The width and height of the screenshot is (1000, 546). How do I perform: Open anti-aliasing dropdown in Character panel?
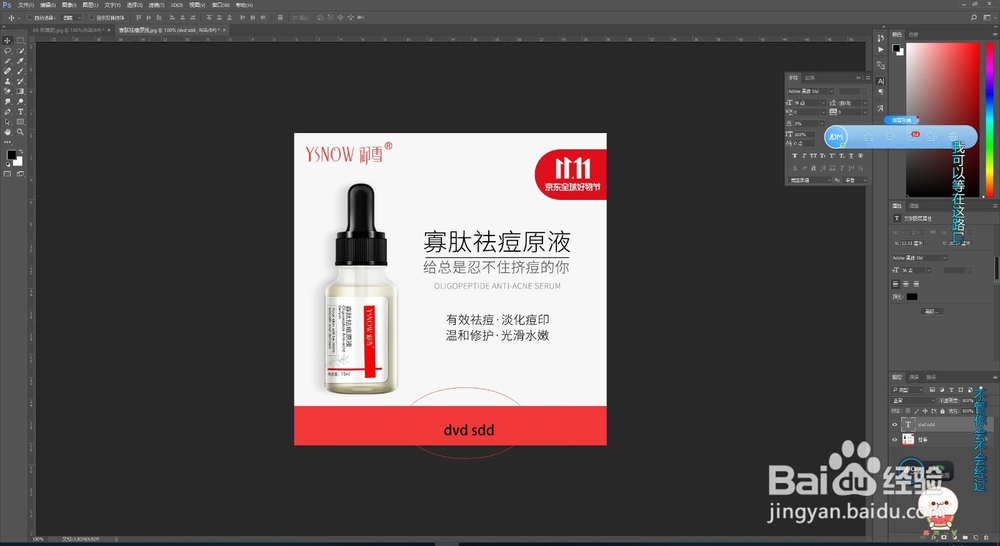point(856,180)
